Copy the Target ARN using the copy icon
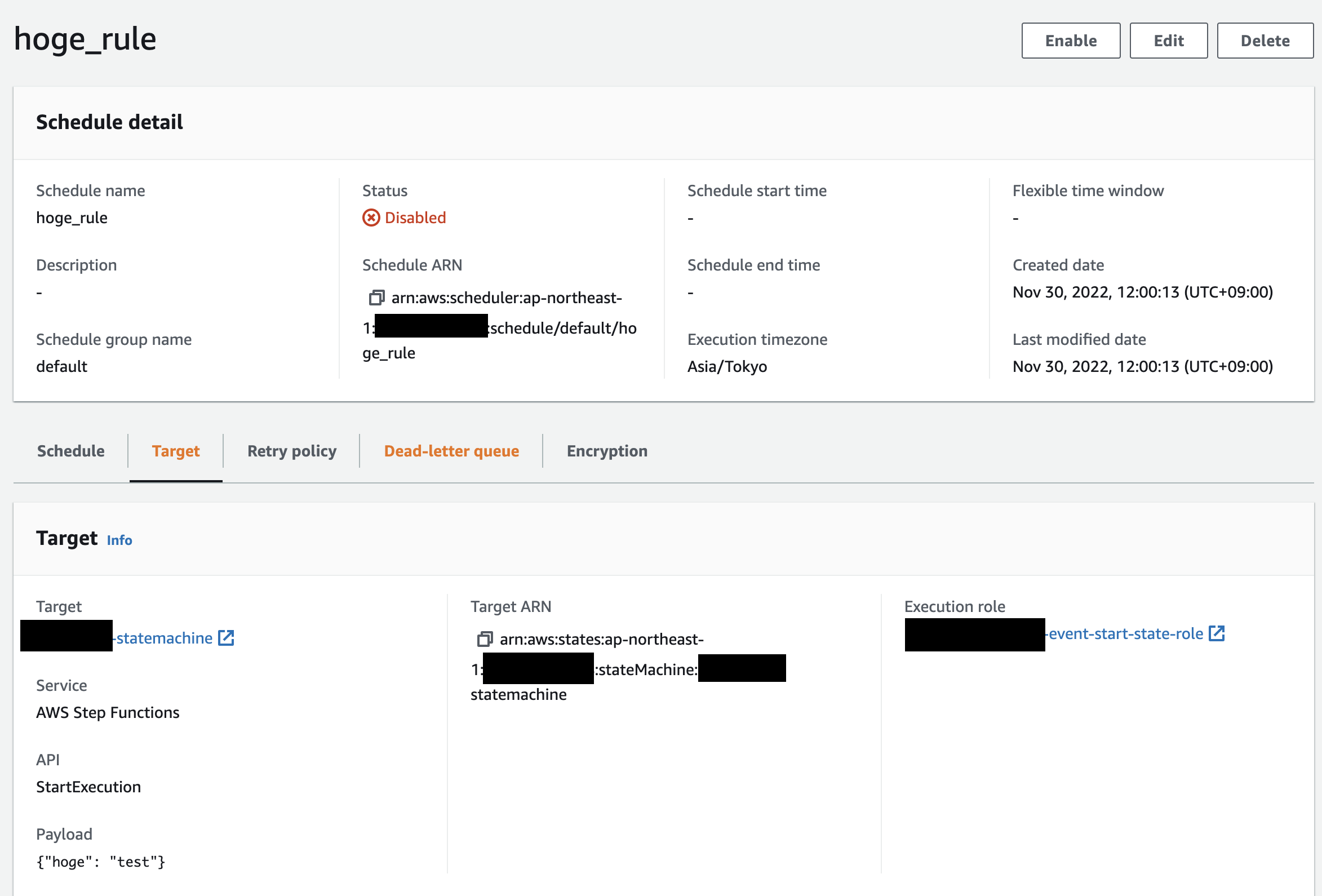 coord(485,639)
